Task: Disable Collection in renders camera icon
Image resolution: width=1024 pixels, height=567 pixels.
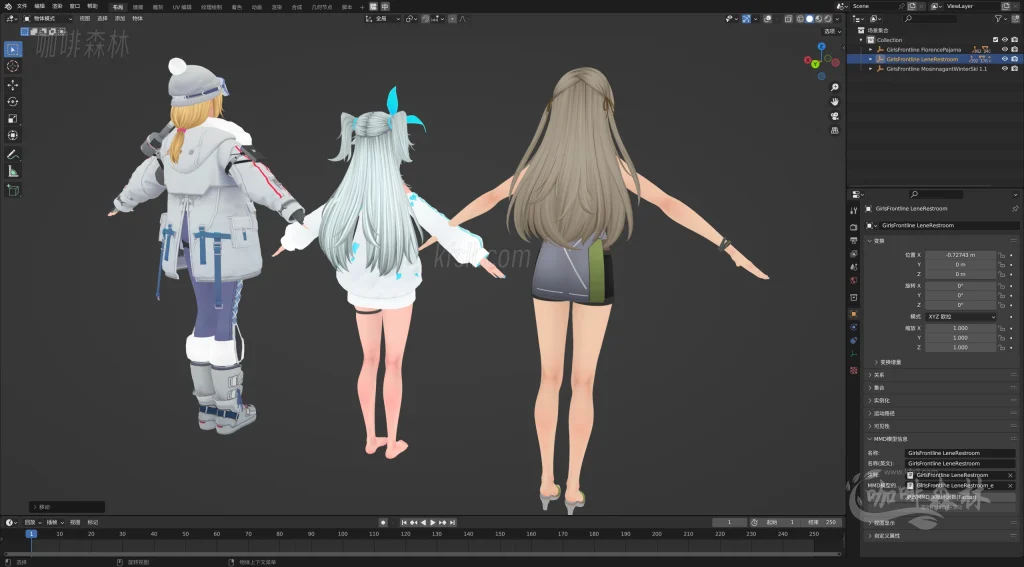Action: pyautogui.click(x=1014, y=40)
